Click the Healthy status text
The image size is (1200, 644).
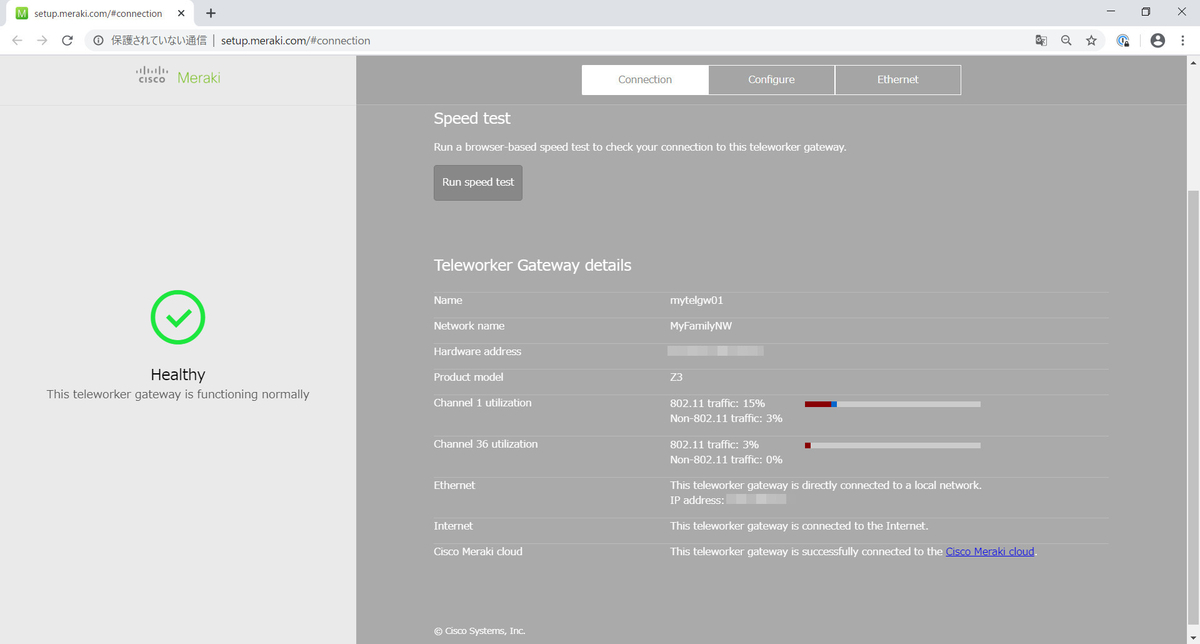(178, 374)
